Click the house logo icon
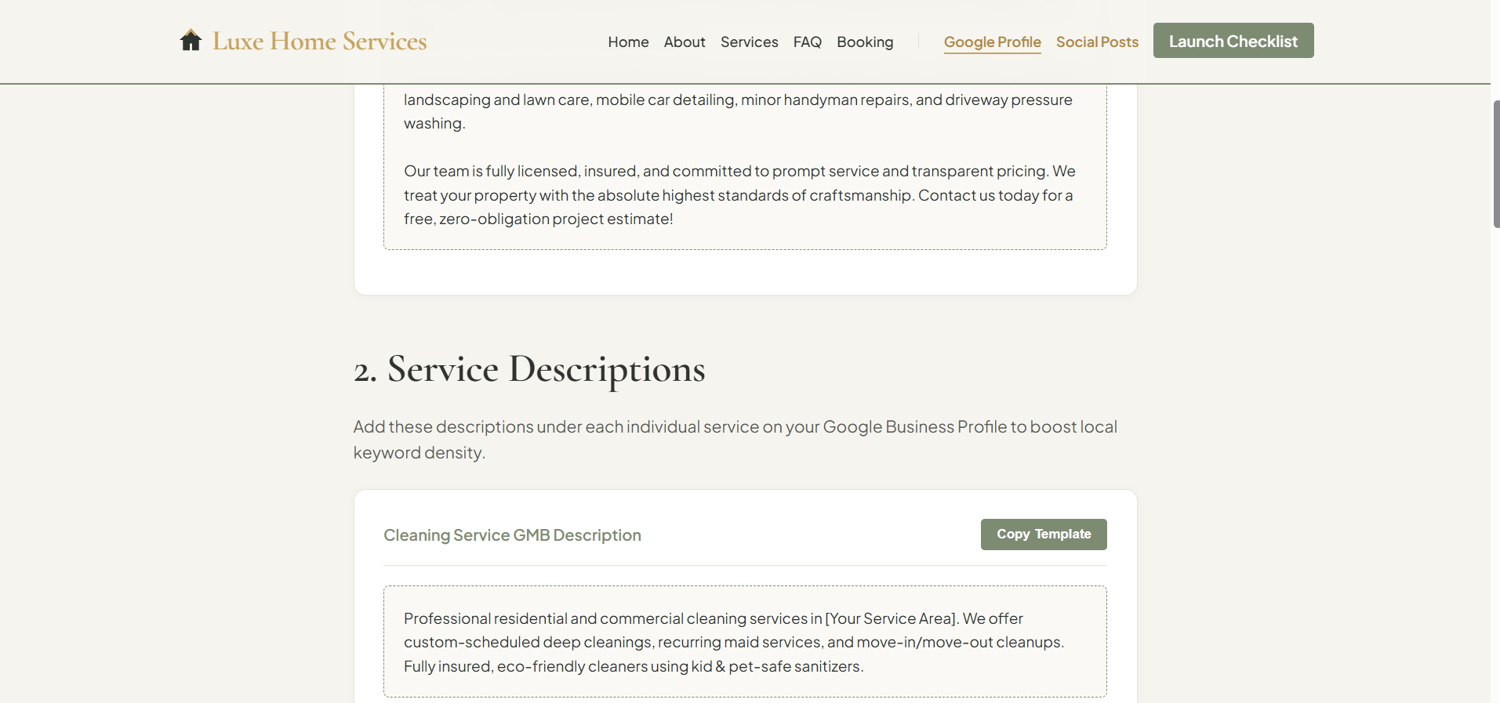 pyautogui.click(x=191, y=41)
